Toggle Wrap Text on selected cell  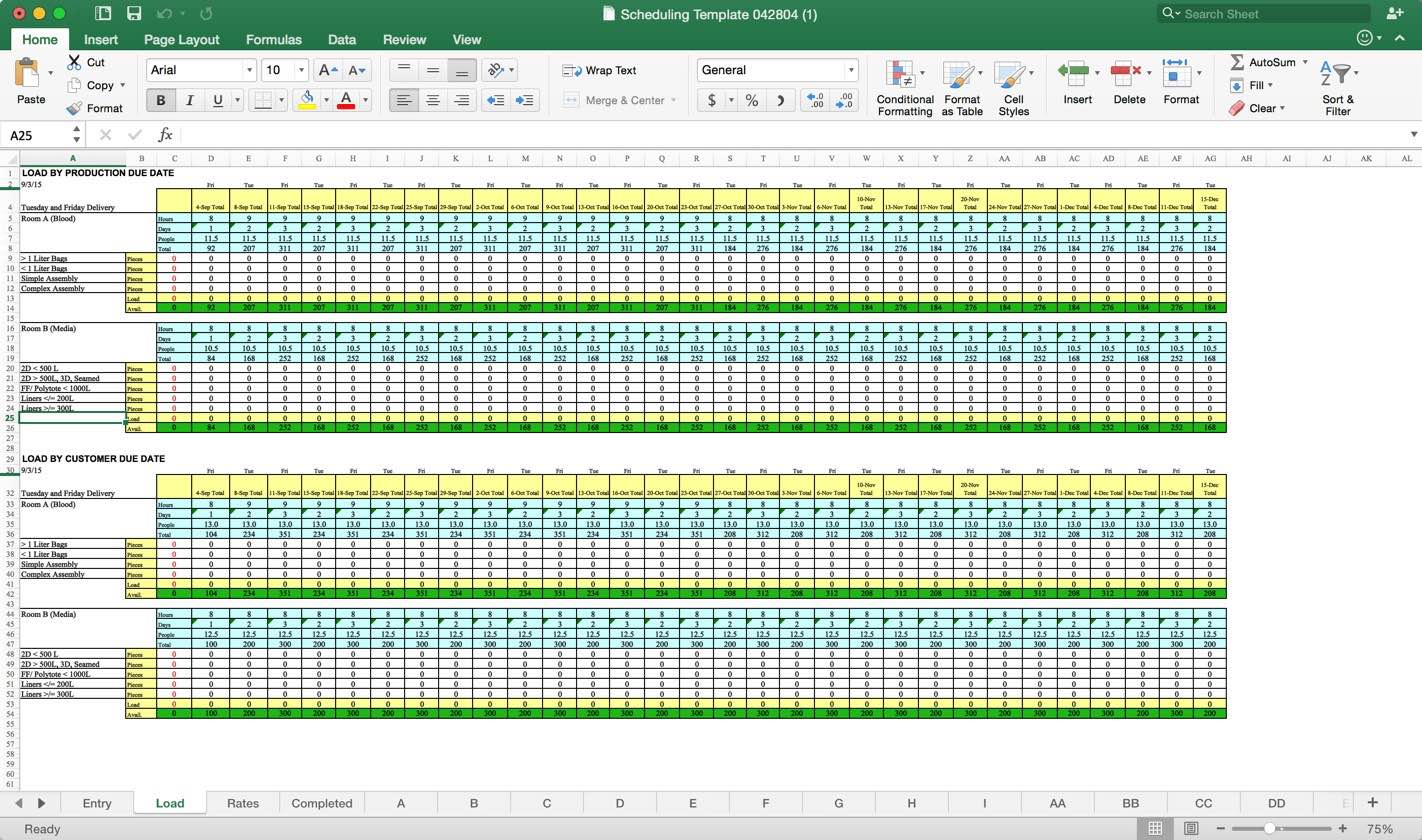(x=600, y=70)
